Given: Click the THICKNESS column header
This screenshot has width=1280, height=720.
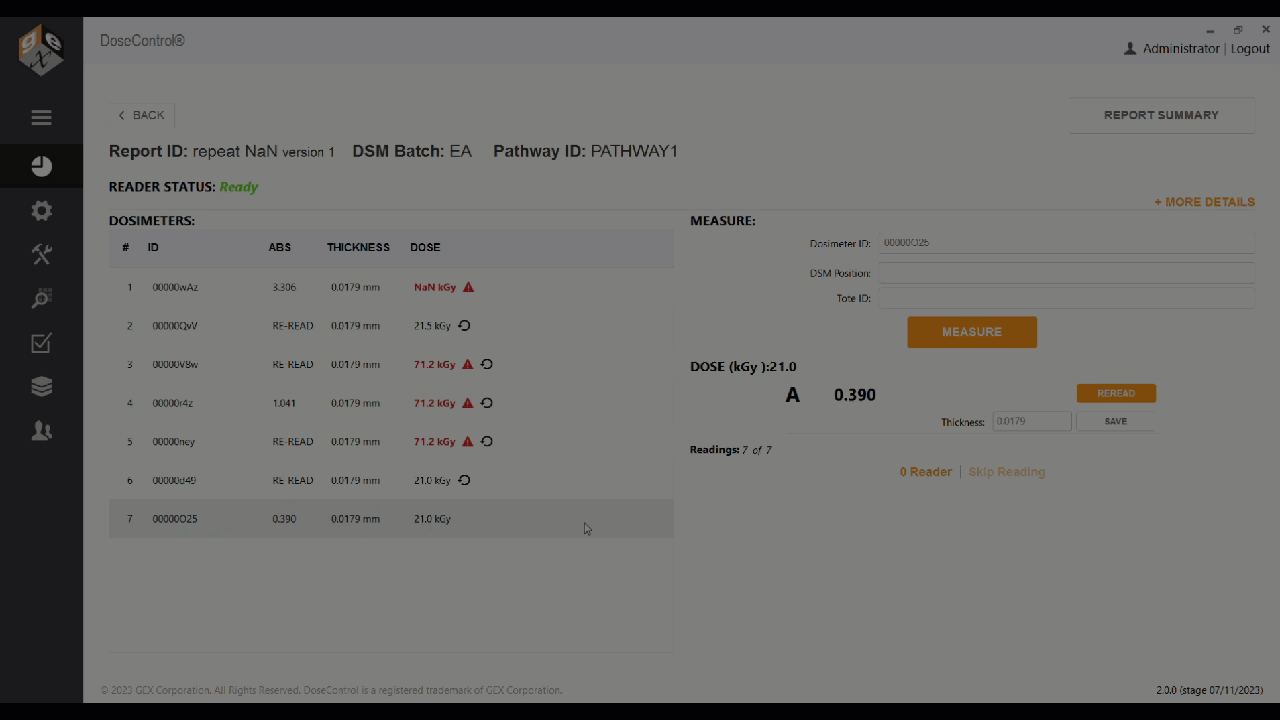Looking at the screenshot, I should pos(358,247).
